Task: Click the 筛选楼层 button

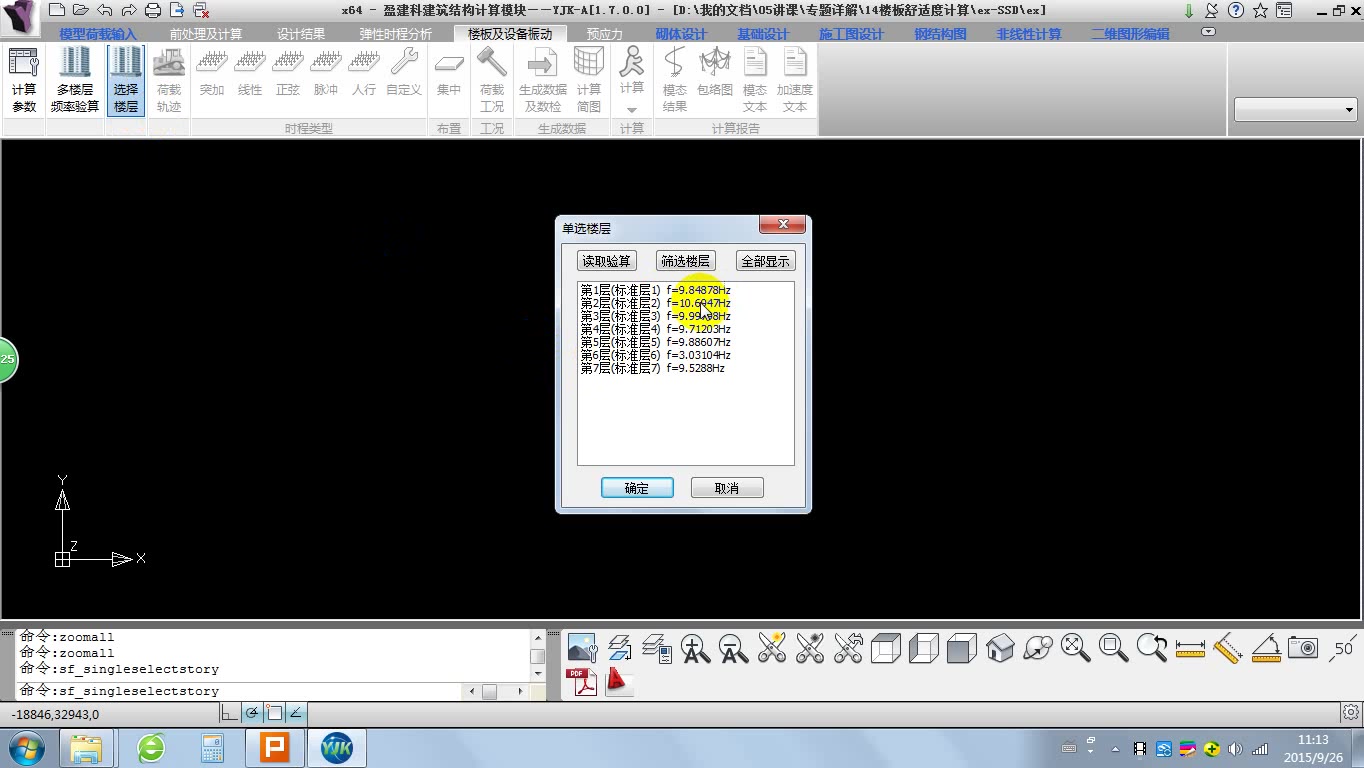Action: point(685,261)
